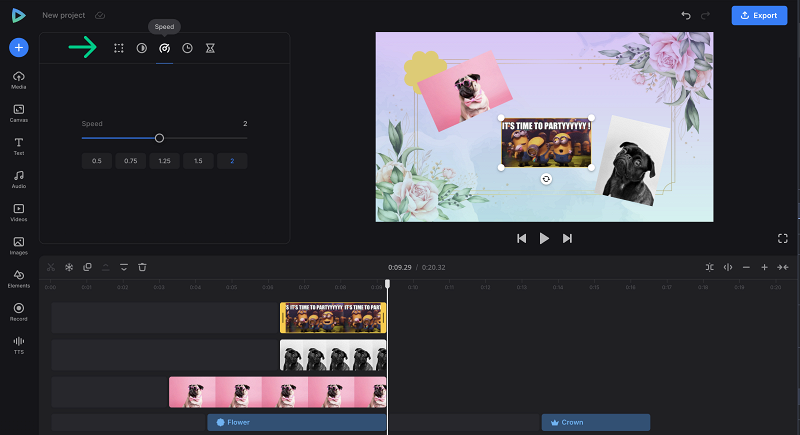Select the pink pug photo in preview

coord(465,91)
